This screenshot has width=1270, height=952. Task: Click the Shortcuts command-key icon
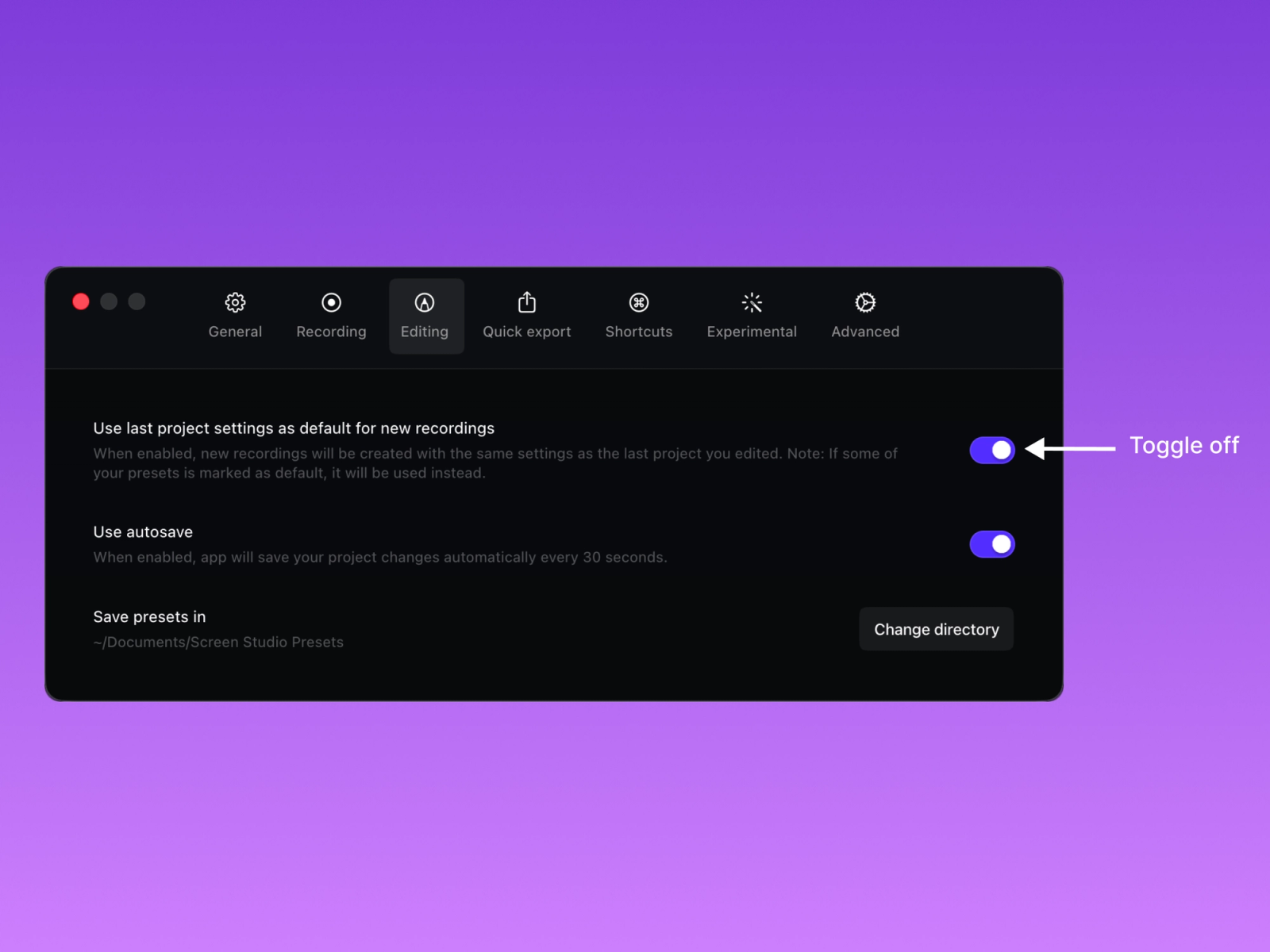pyautogui.click(x=639, y=302)
